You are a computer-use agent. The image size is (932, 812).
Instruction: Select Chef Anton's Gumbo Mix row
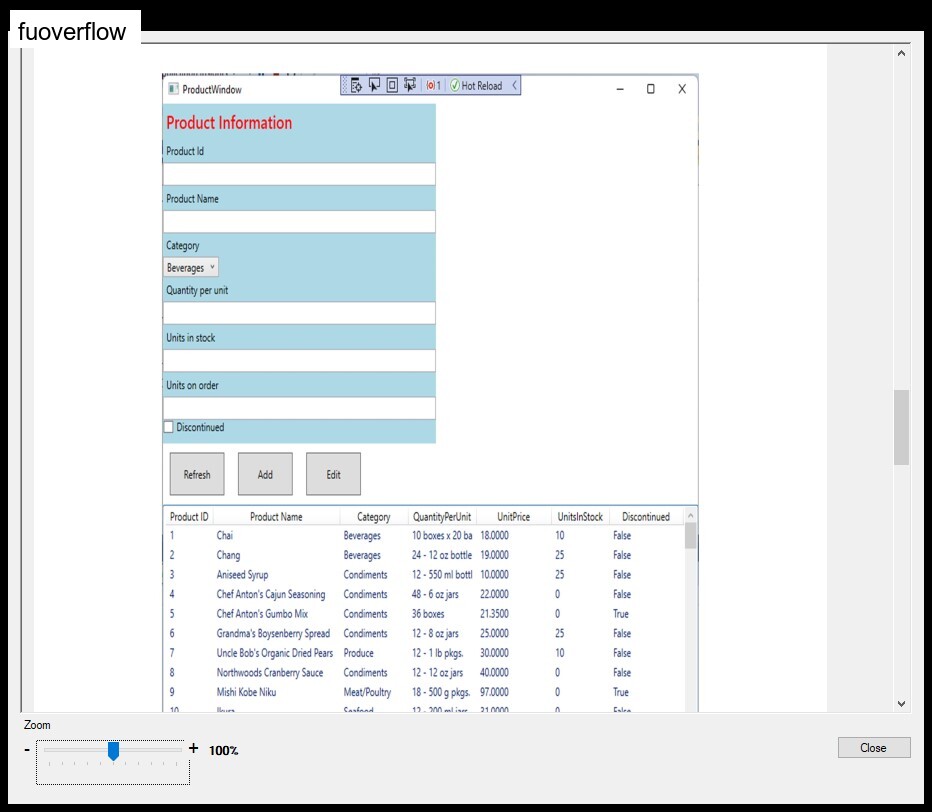coord(424,614)
